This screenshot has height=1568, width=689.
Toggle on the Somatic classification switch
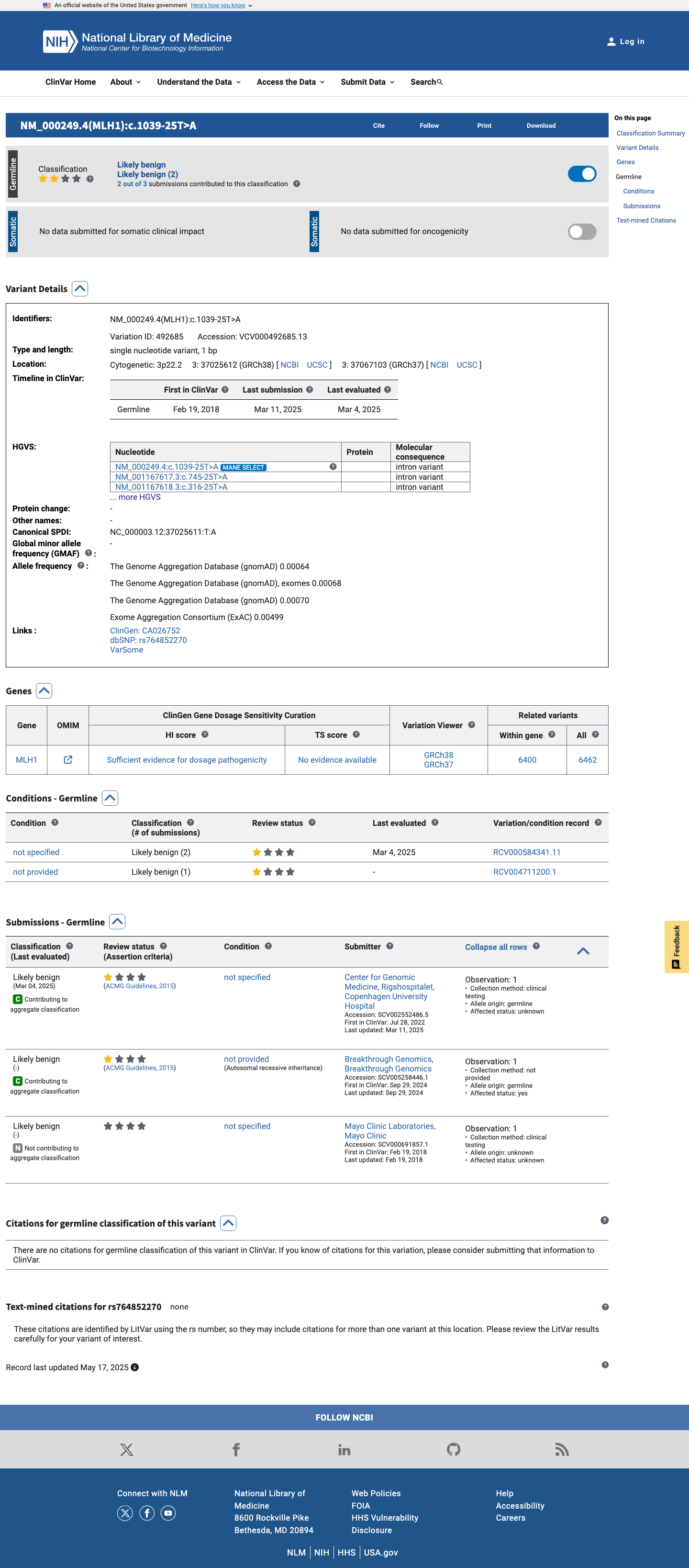point(582,232)
